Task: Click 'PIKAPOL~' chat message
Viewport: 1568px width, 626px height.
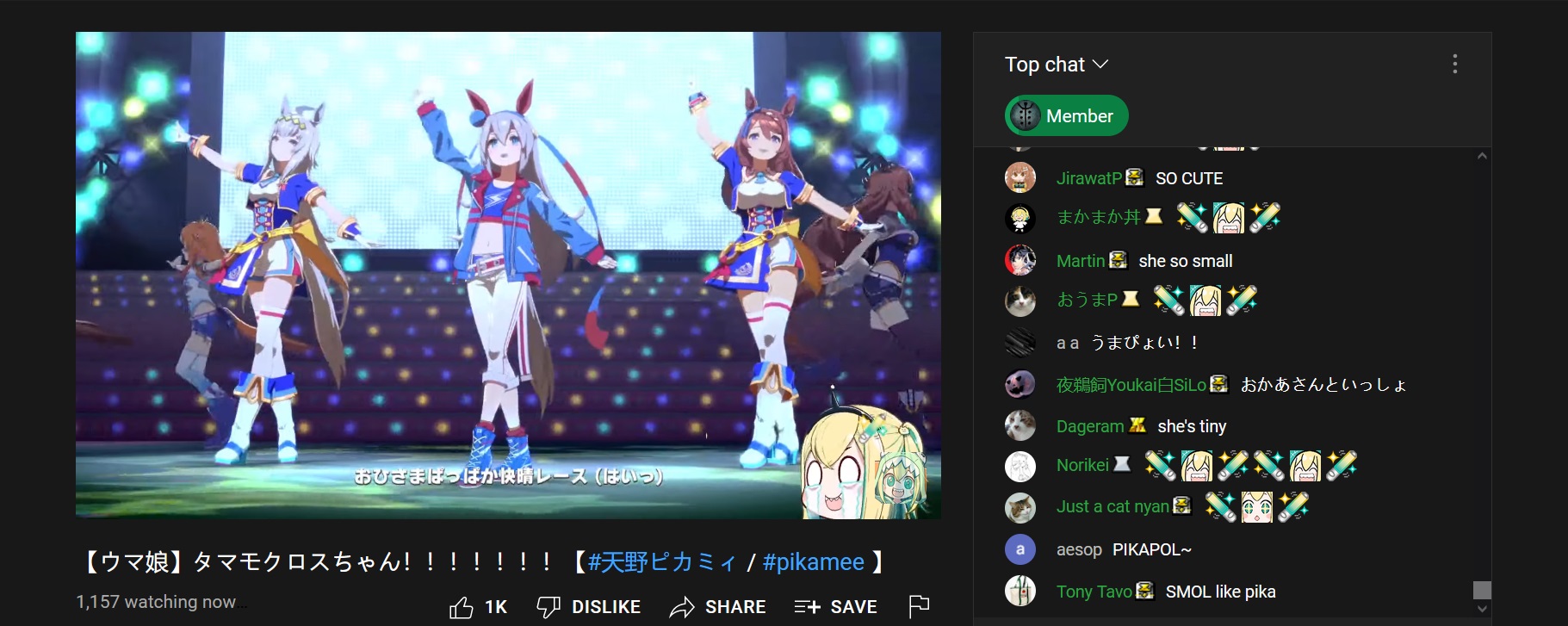Action: coord(1152,549)
